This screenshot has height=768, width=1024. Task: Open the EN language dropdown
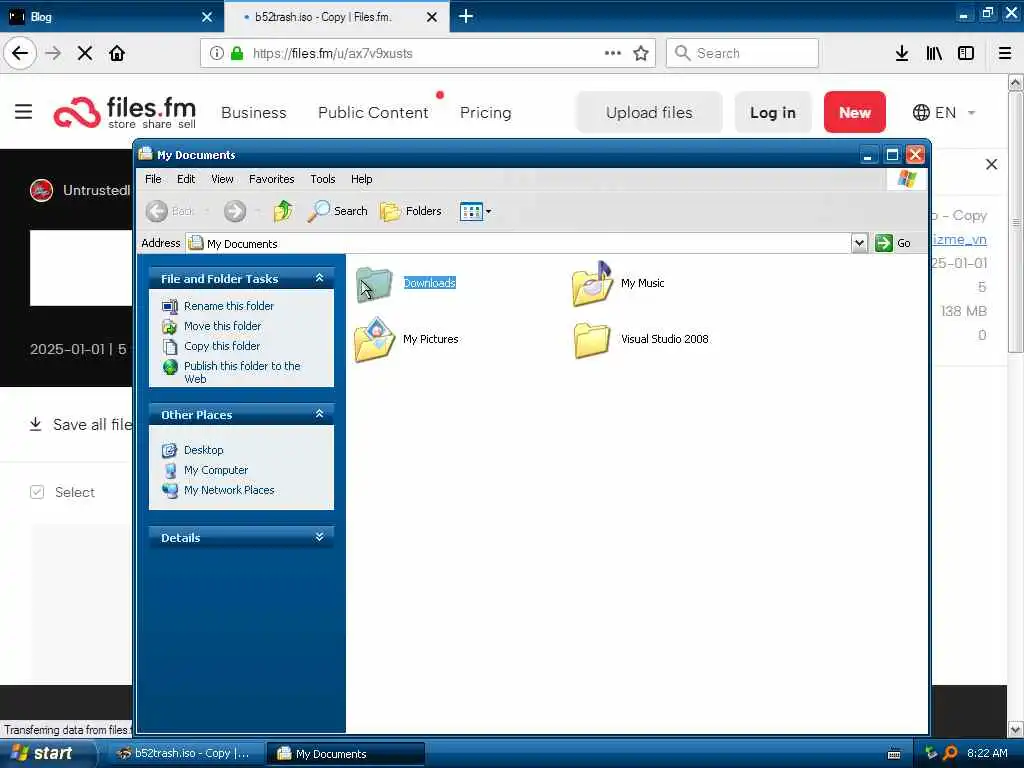pyautogui.click(x=944, y=112)
